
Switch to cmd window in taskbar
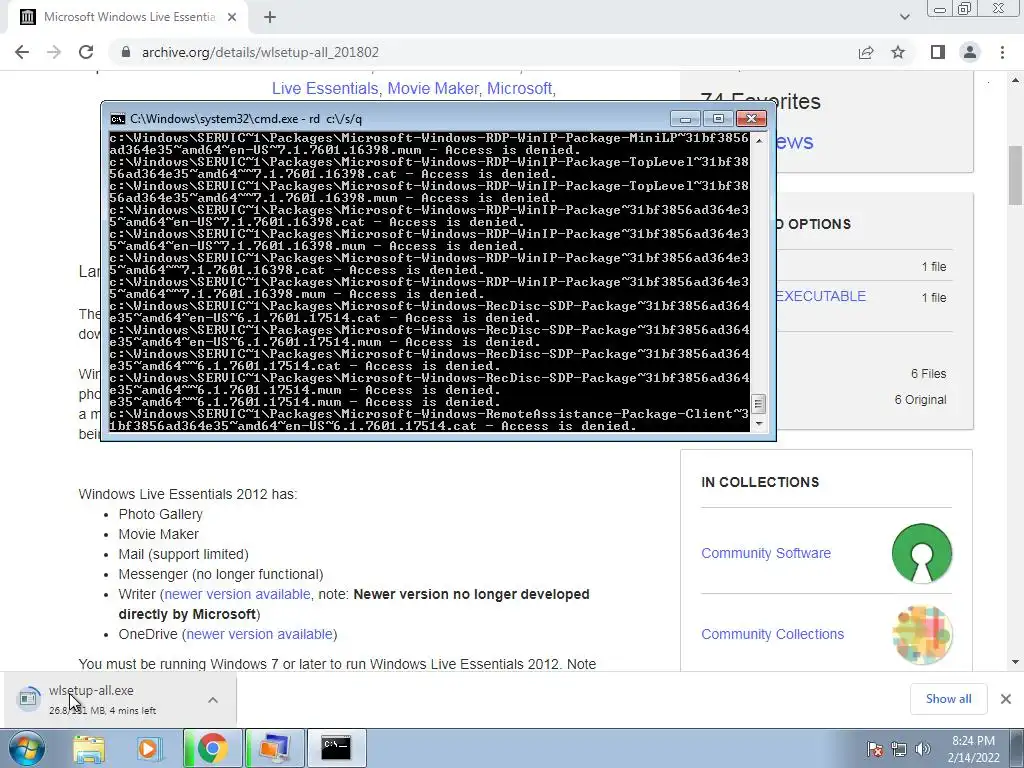click(x=336, y=748)
